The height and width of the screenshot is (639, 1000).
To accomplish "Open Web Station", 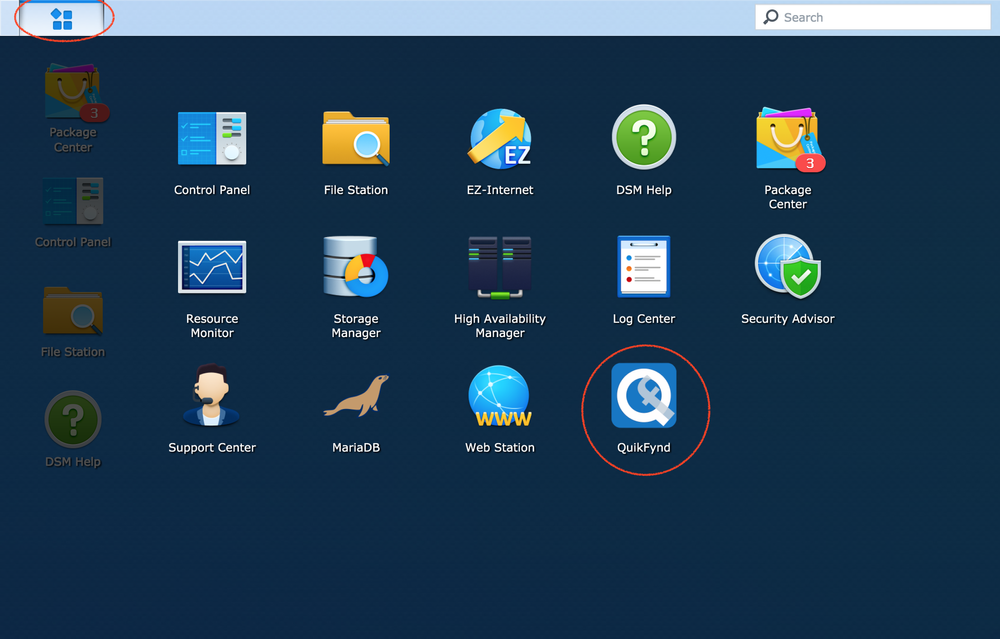I will [x=500, y=409].
